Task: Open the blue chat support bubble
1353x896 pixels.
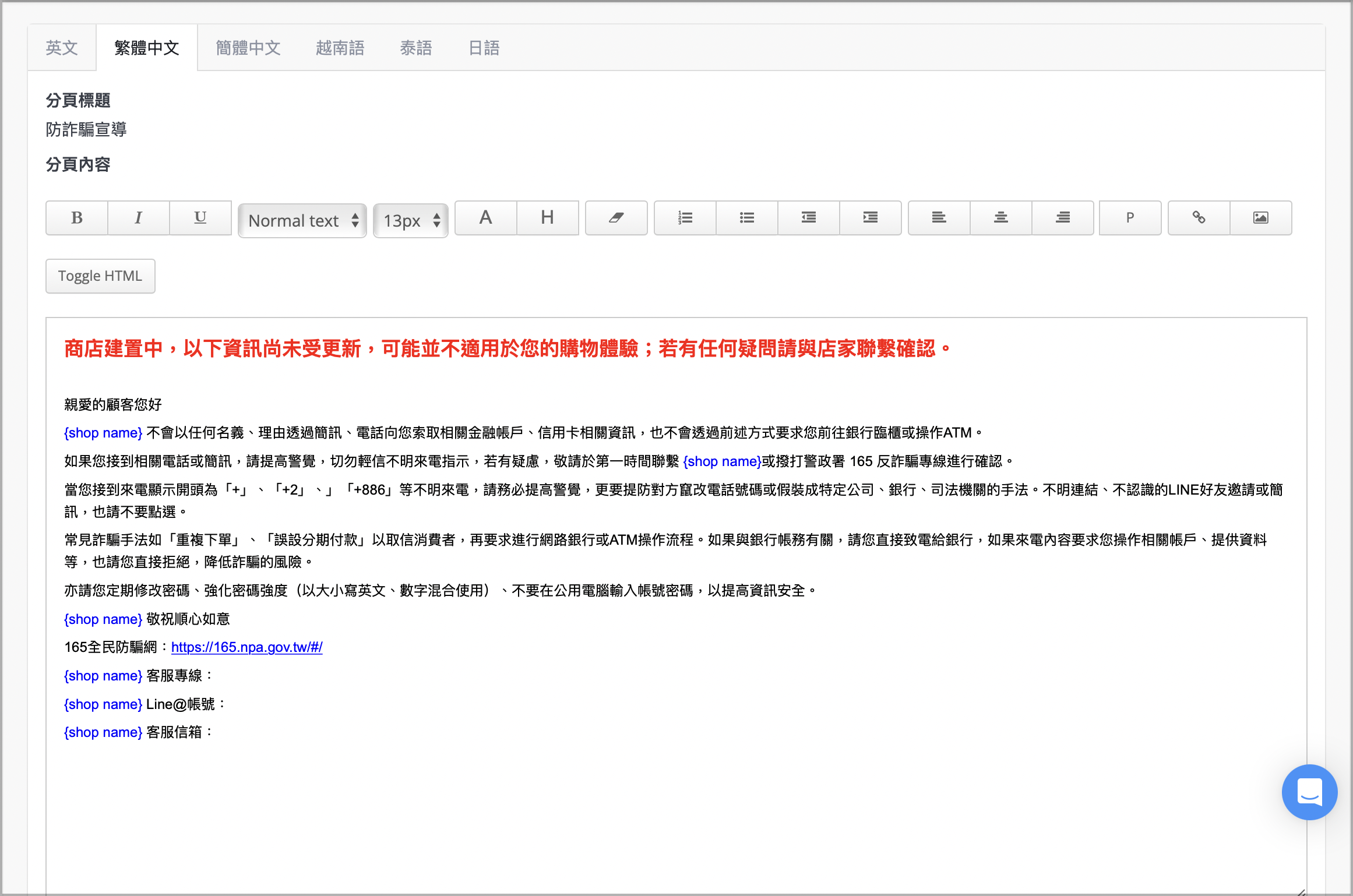Action: coord(1309,792)
